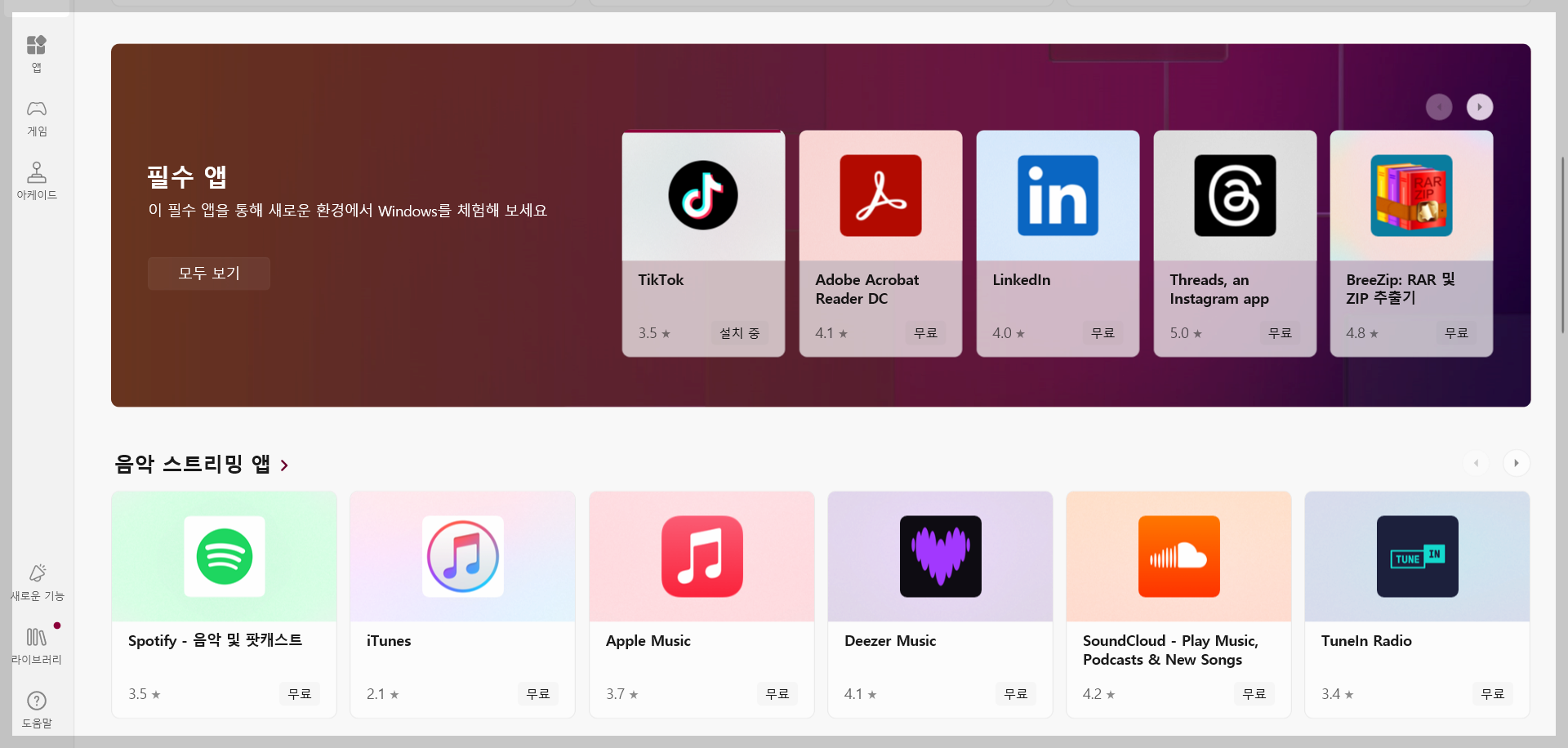Open the 게임 (Games) sidebar section

37,118
